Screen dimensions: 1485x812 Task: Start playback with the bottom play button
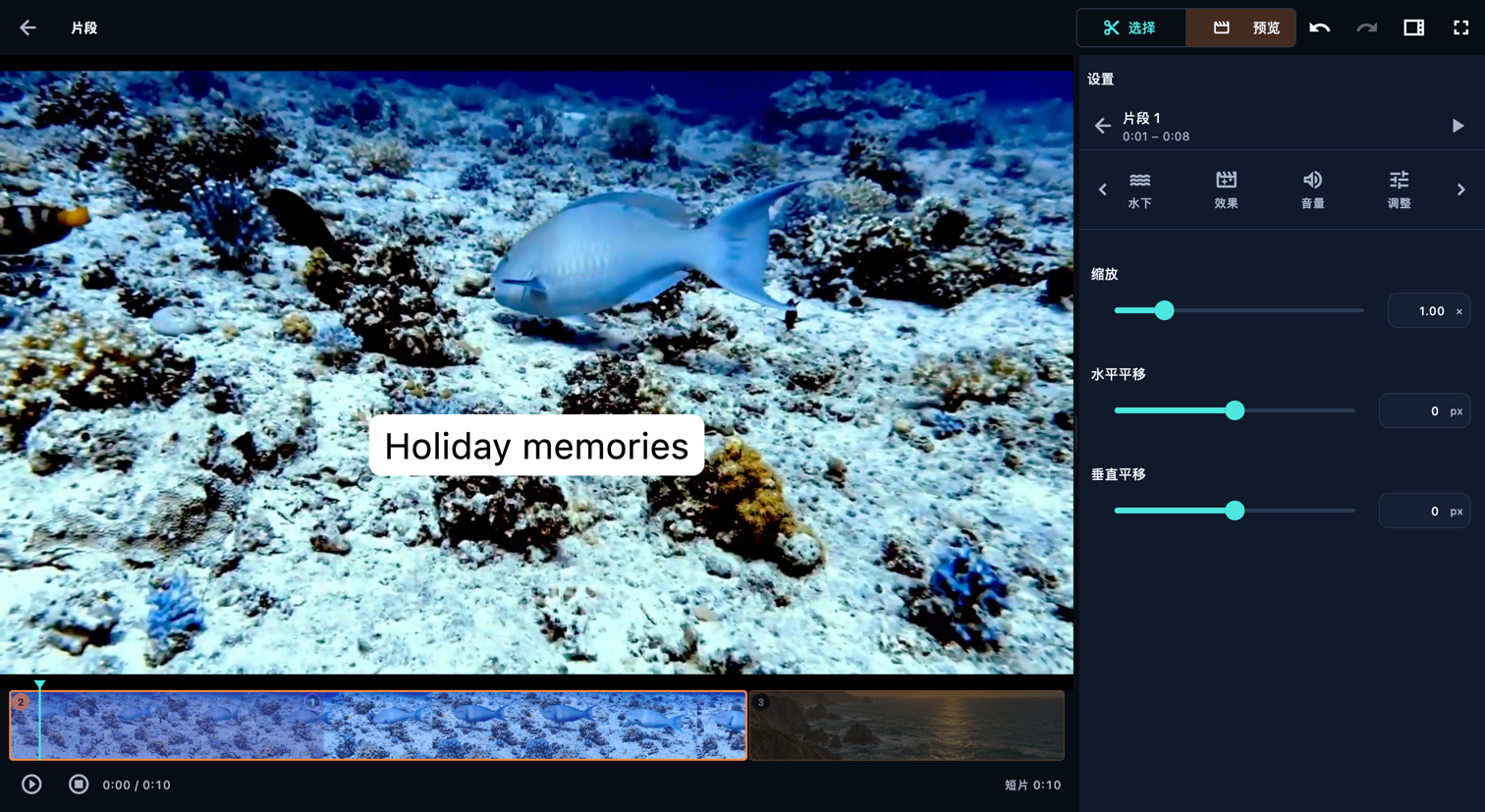pos(31,784)
